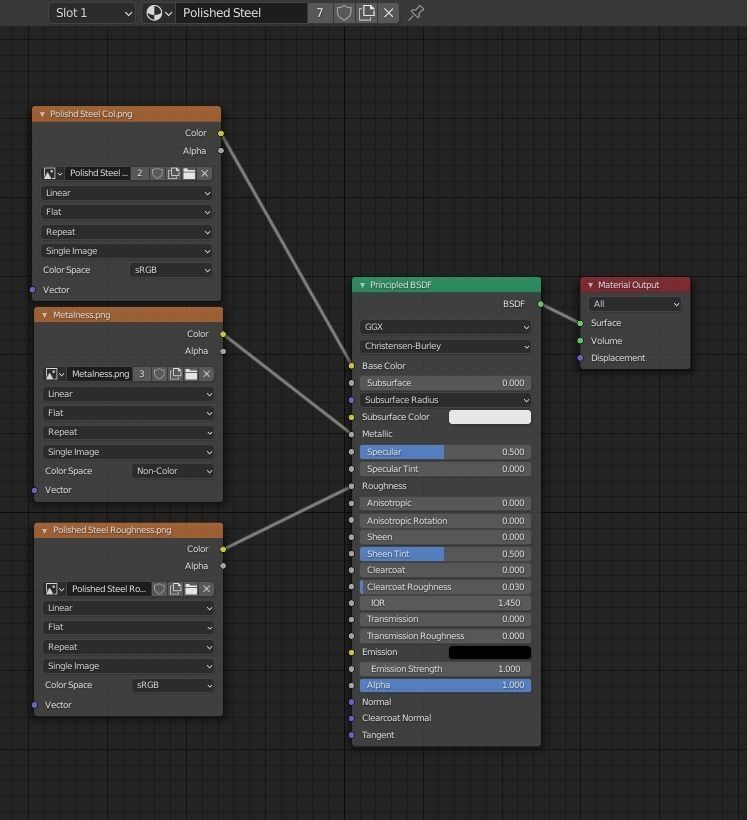This screenshot has height=820, width=747.
Task: Open Linear interpolation dropdown in Polishd Steel Col node
Action: tap(127, 193)
